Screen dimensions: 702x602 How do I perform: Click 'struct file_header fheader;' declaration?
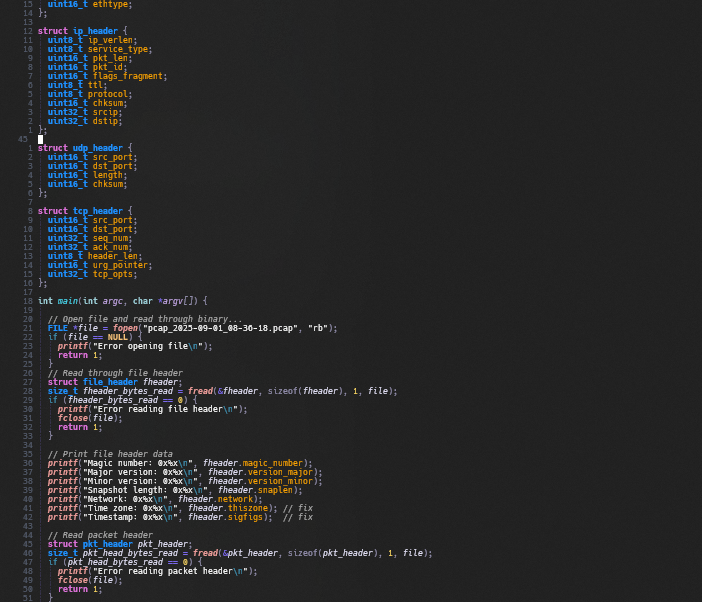tap(115, 382)
